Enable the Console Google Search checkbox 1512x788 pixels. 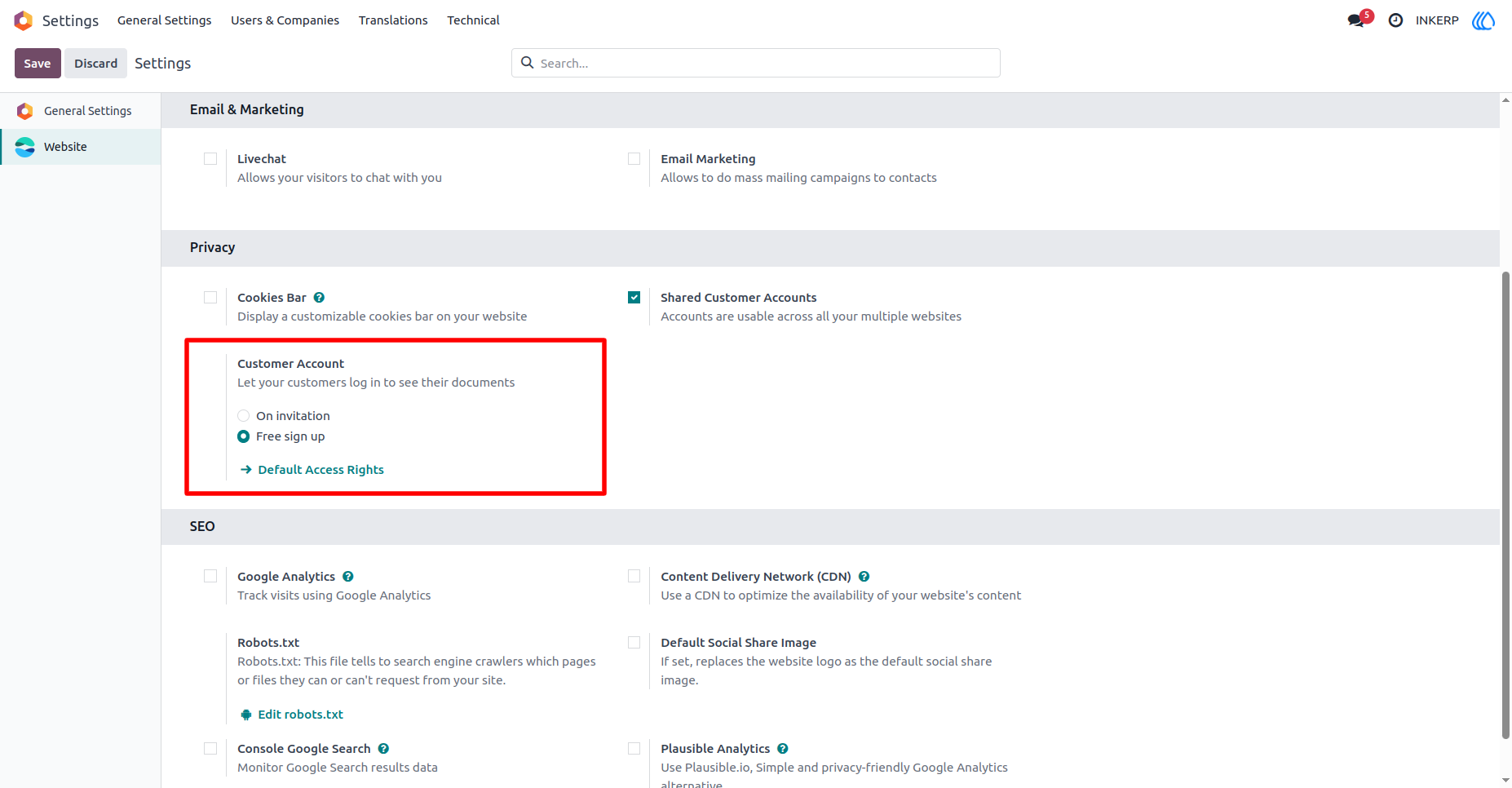pos(210,749)
